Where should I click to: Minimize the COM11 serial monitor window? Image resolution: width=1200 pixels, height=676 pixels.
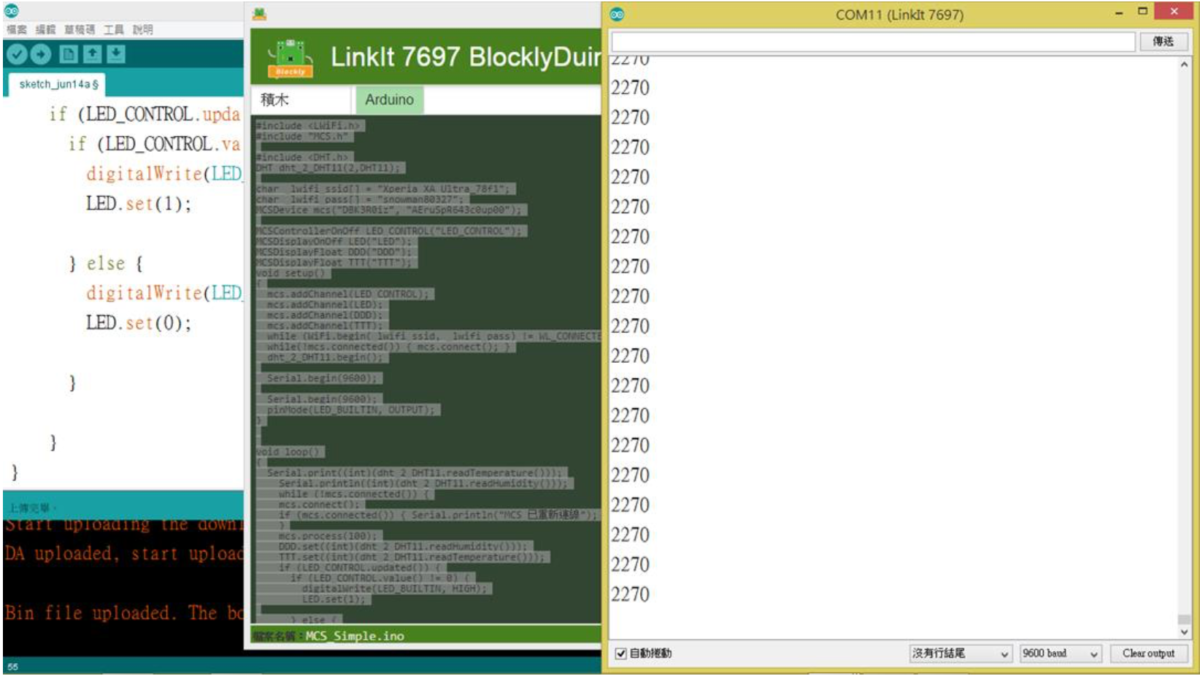(1119, 13)
